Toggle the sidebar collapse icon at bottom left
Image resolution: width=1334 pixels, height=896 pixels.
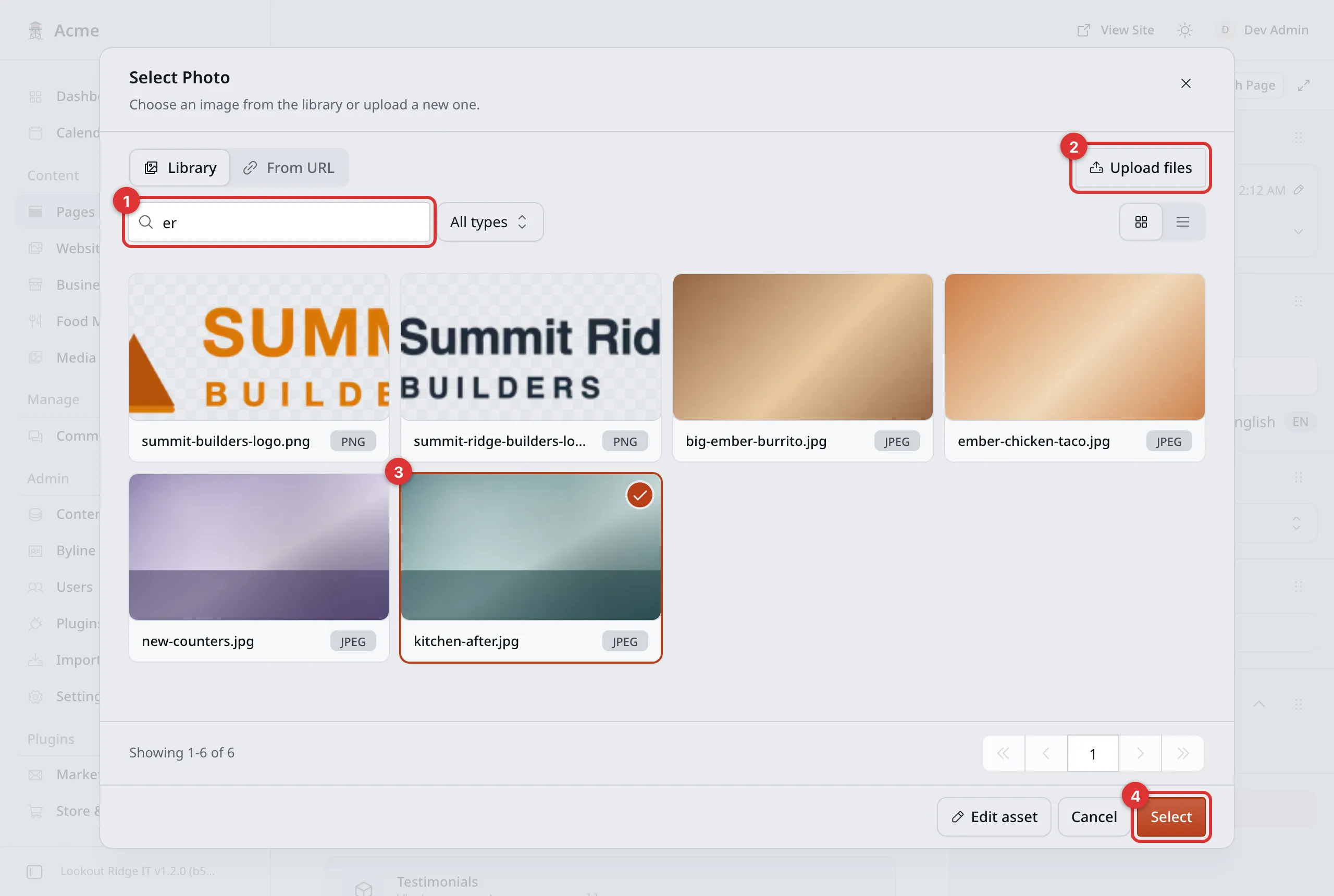tap(34, 872)
